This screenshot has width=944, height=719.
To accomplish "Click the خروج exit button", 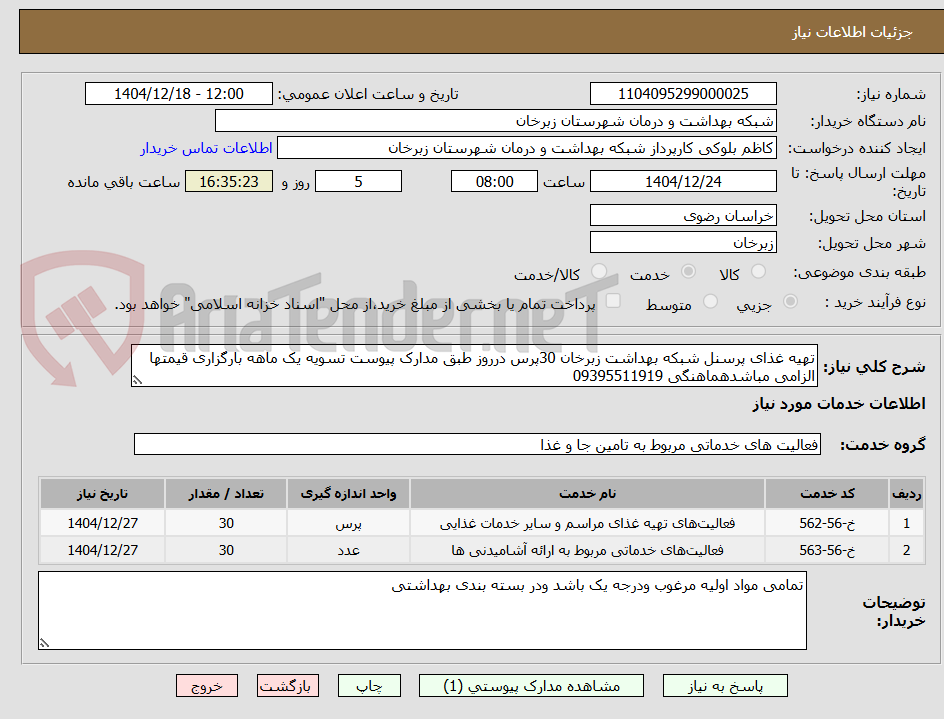I will pos(207,686).
